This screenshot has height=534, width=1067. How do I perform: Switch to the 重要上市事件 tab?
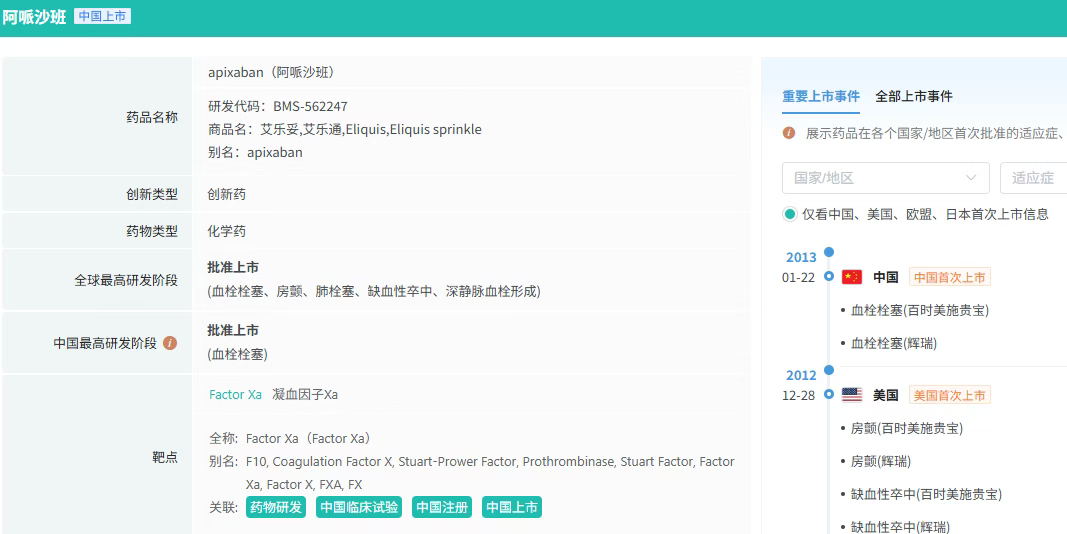point(820,96)
